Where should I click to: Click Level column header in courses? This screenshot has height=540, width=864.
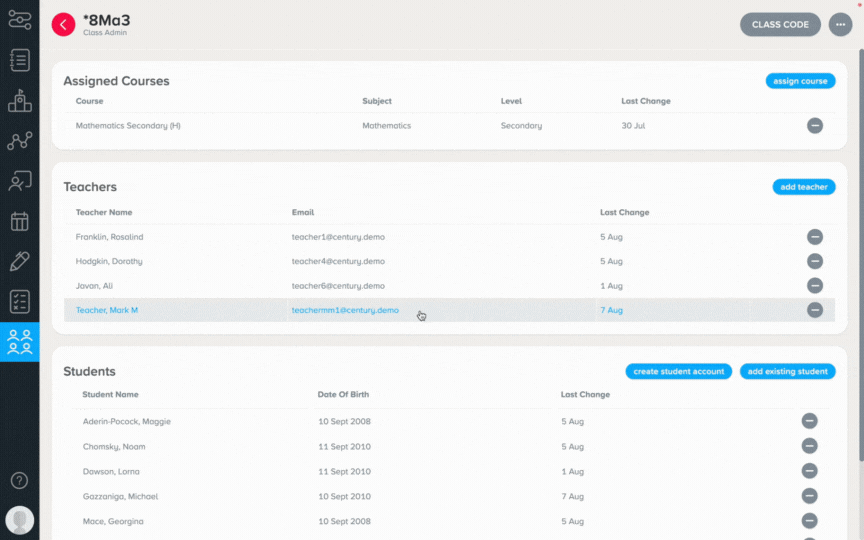click(511, 101)
